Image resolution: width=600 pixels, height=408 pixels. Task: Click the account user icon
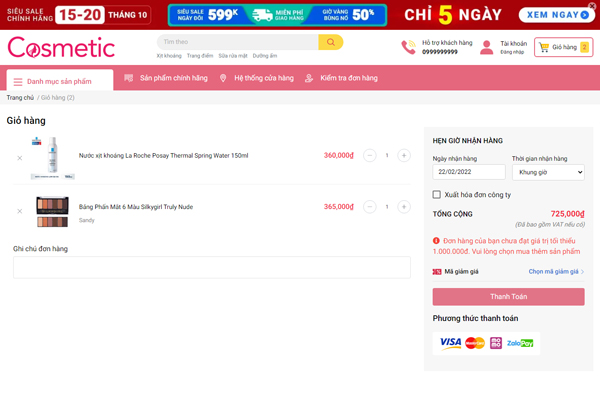(x=486, y=47)
